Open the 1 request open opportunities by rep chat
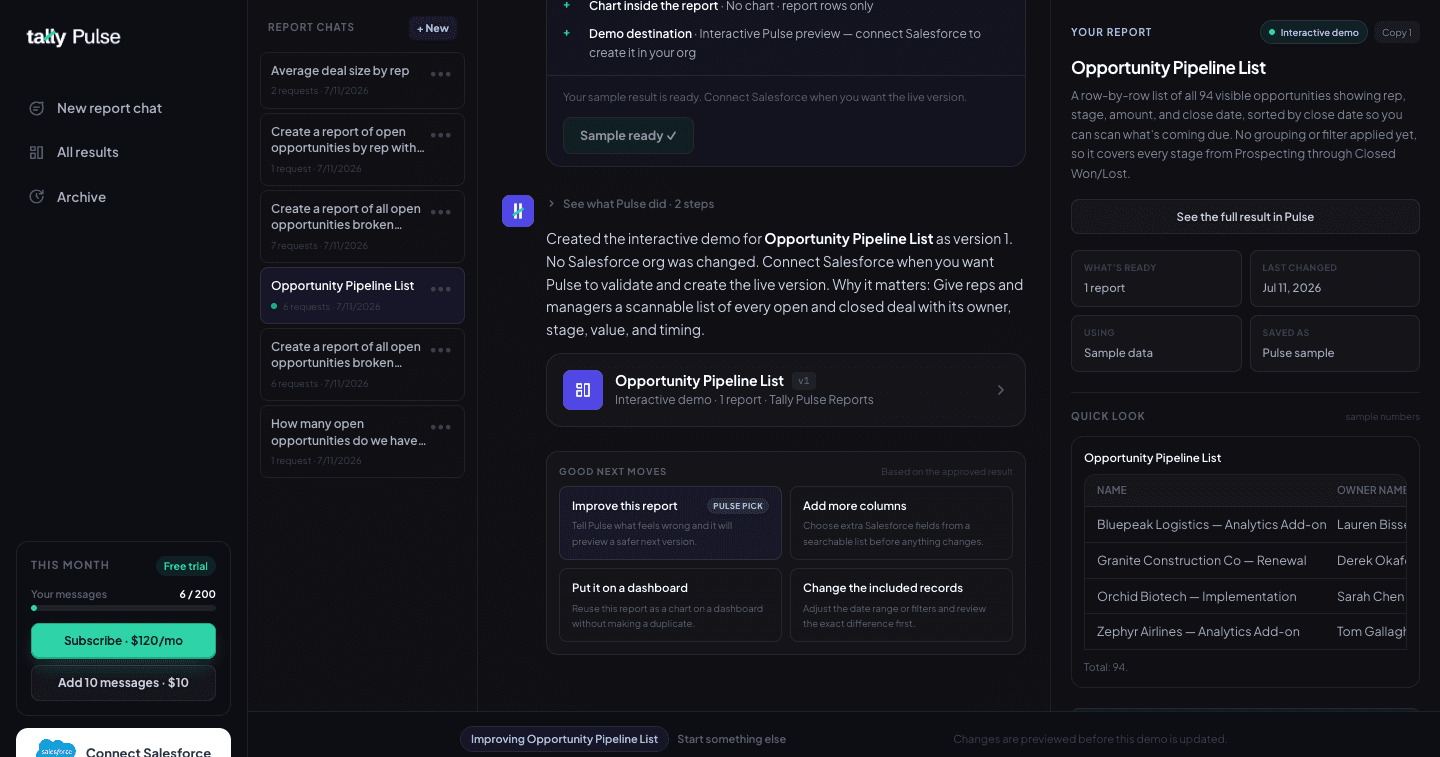The height and width of the screenshot is (757, 1440). (362, 149)
